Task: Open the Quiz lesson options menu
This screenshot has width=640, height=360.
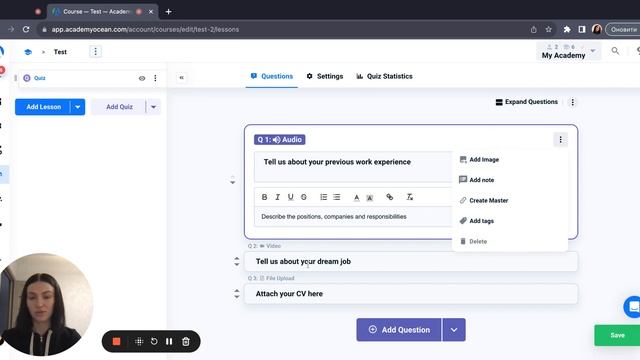Action: point(155,78)
